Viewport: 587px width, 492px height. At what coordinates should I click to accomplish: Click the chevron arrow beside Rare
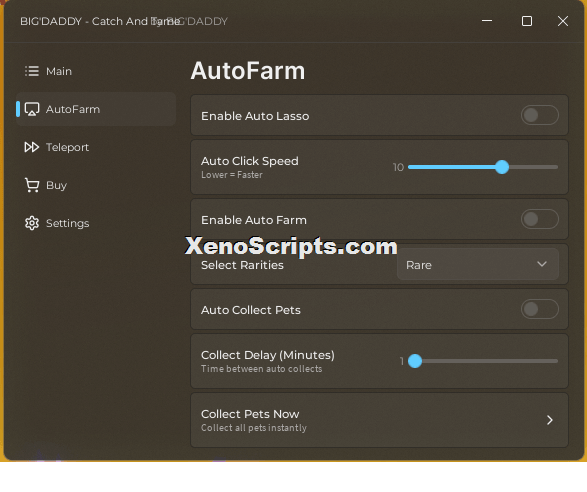pos(542,264)
